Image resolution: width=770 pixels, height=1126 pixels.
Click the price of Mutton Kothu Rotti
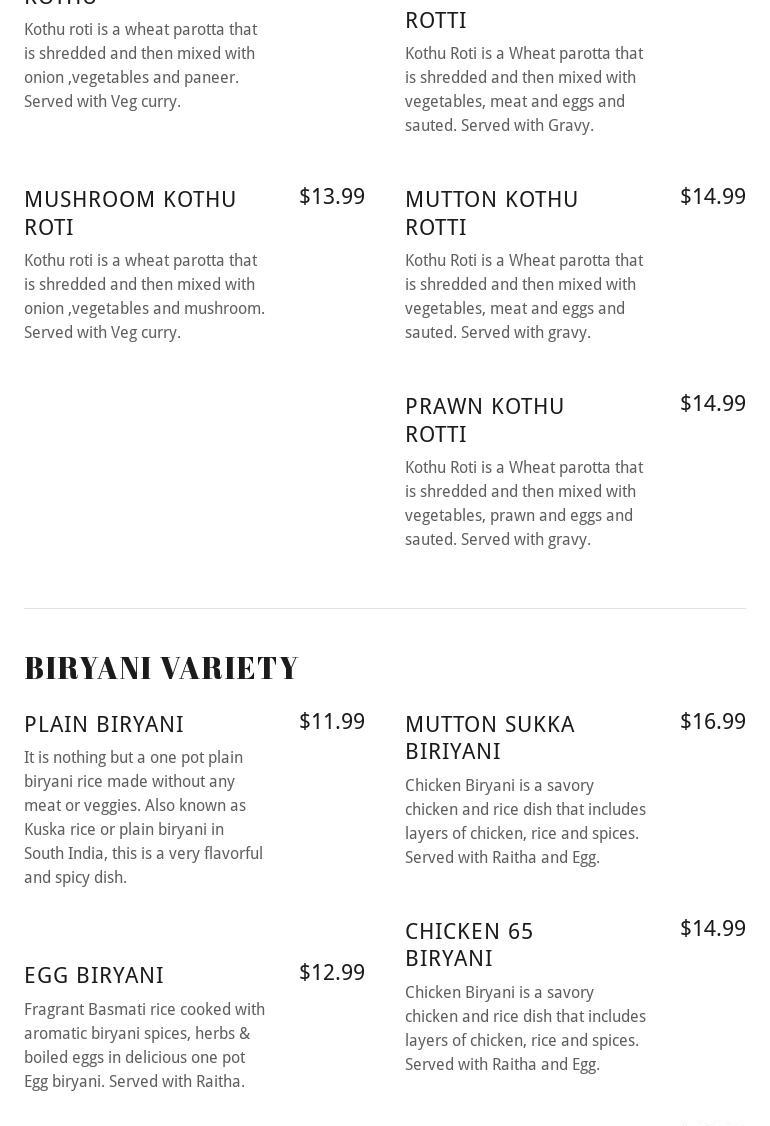click(x=712, y=196)
